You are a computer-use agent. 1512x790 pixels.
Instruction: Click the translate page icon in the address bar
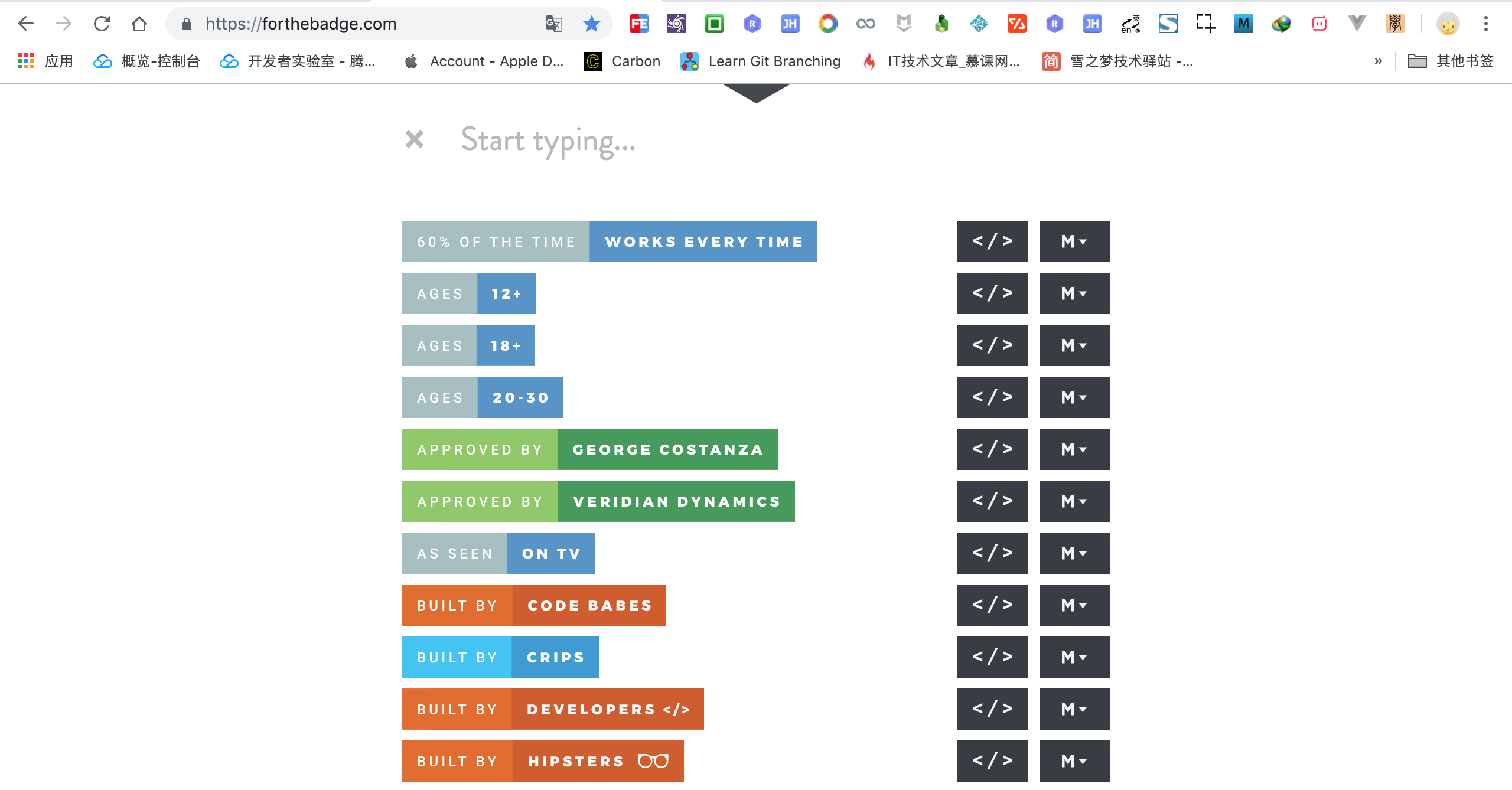point(553,24)
